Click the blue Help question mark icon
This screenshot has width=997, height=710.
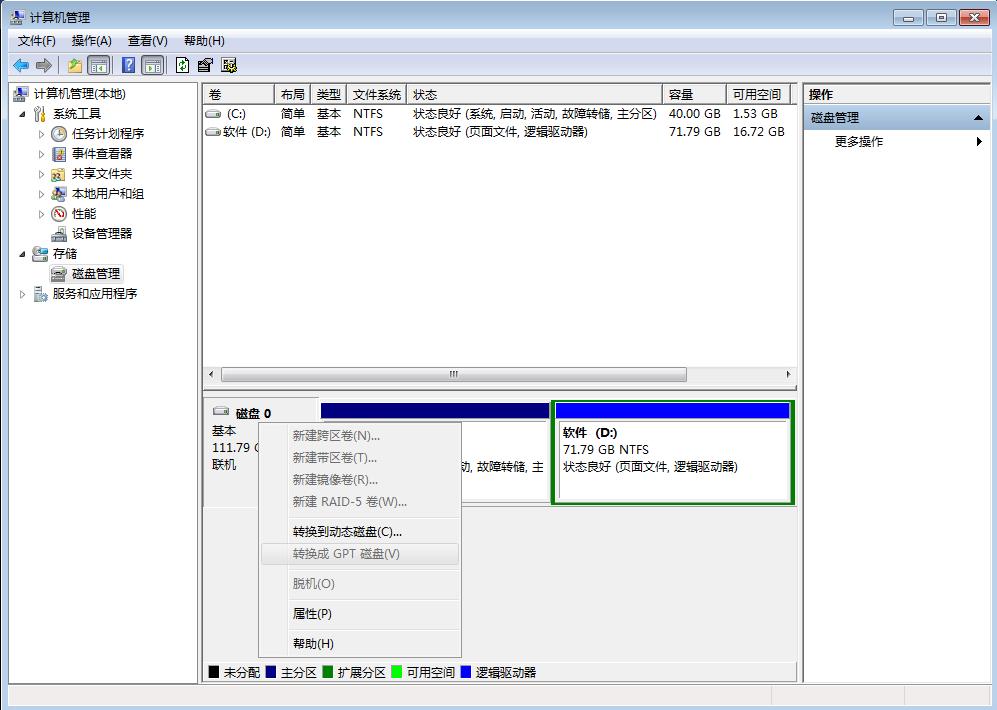[128, 65]
